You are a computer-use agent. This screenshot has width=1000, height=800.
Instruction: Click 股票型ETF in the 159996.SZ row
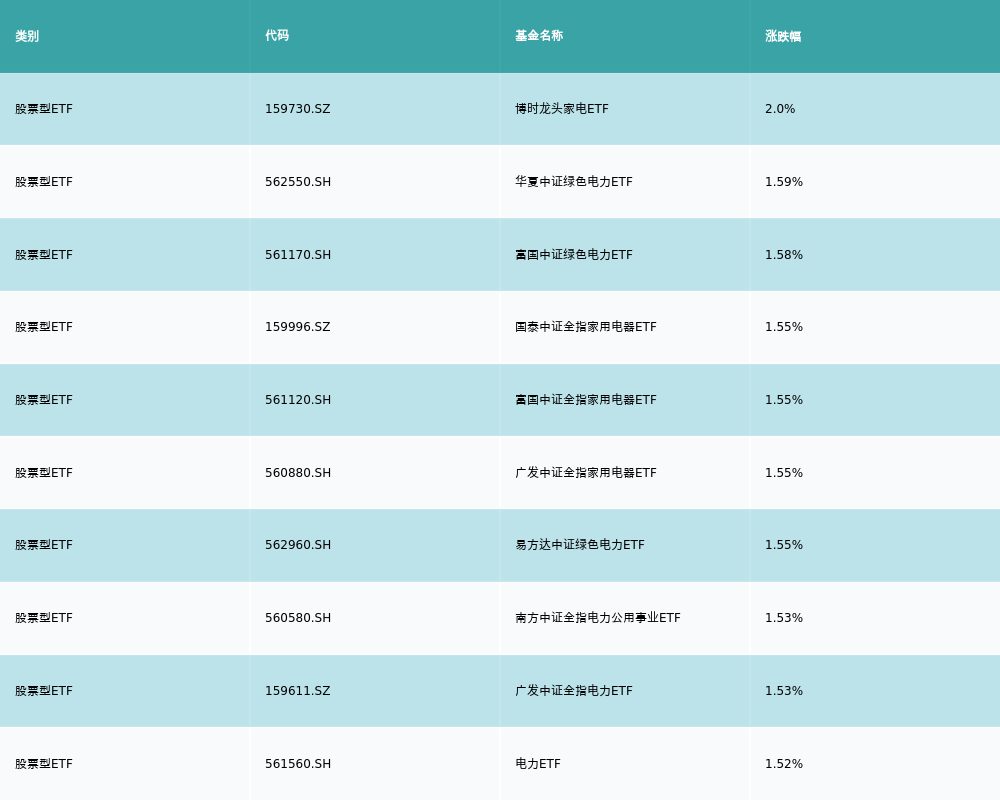[x=44, y=327]
